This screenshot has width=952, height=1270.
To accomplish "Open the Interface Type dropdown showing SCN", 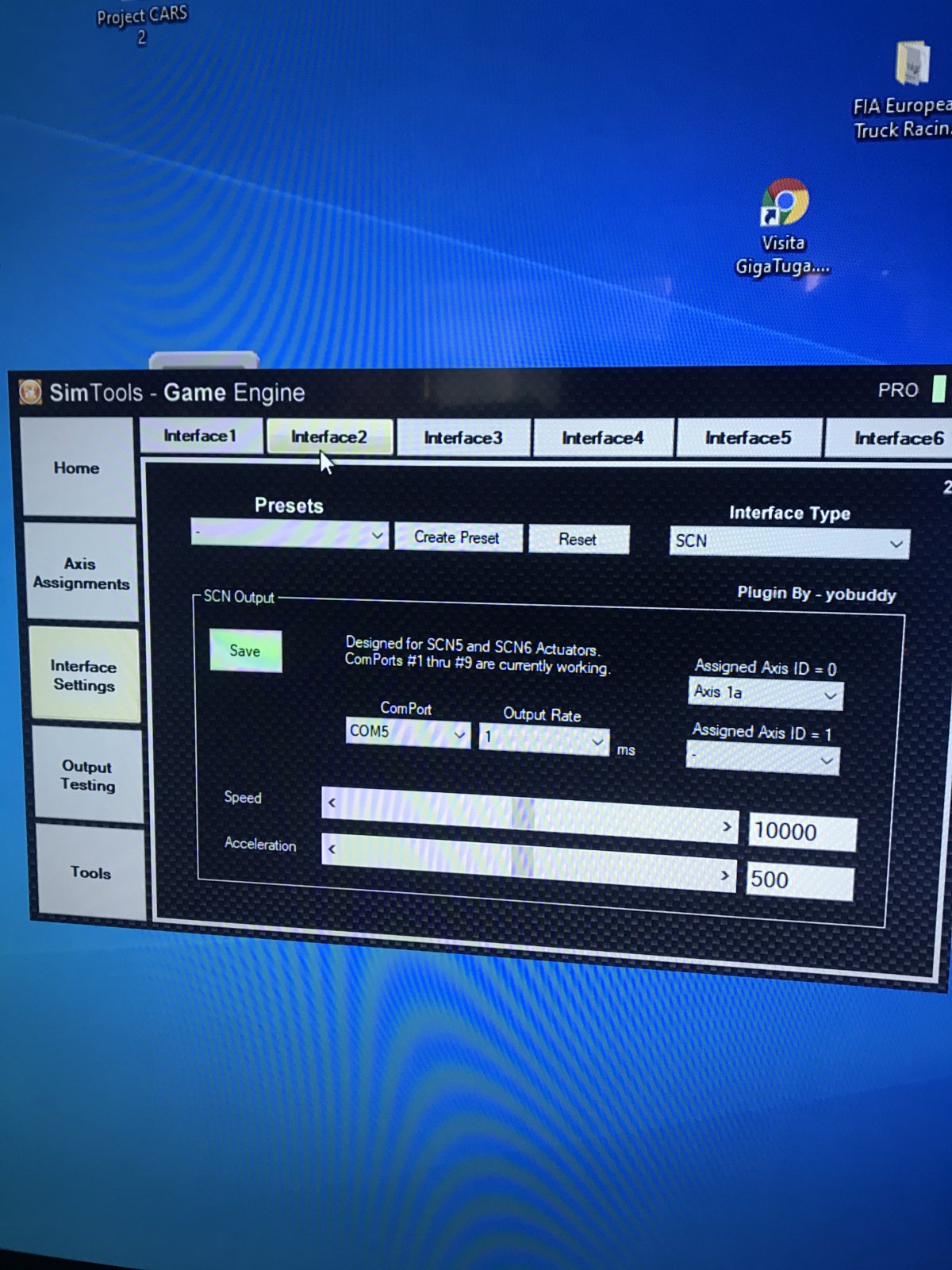I will click(789, 542).
